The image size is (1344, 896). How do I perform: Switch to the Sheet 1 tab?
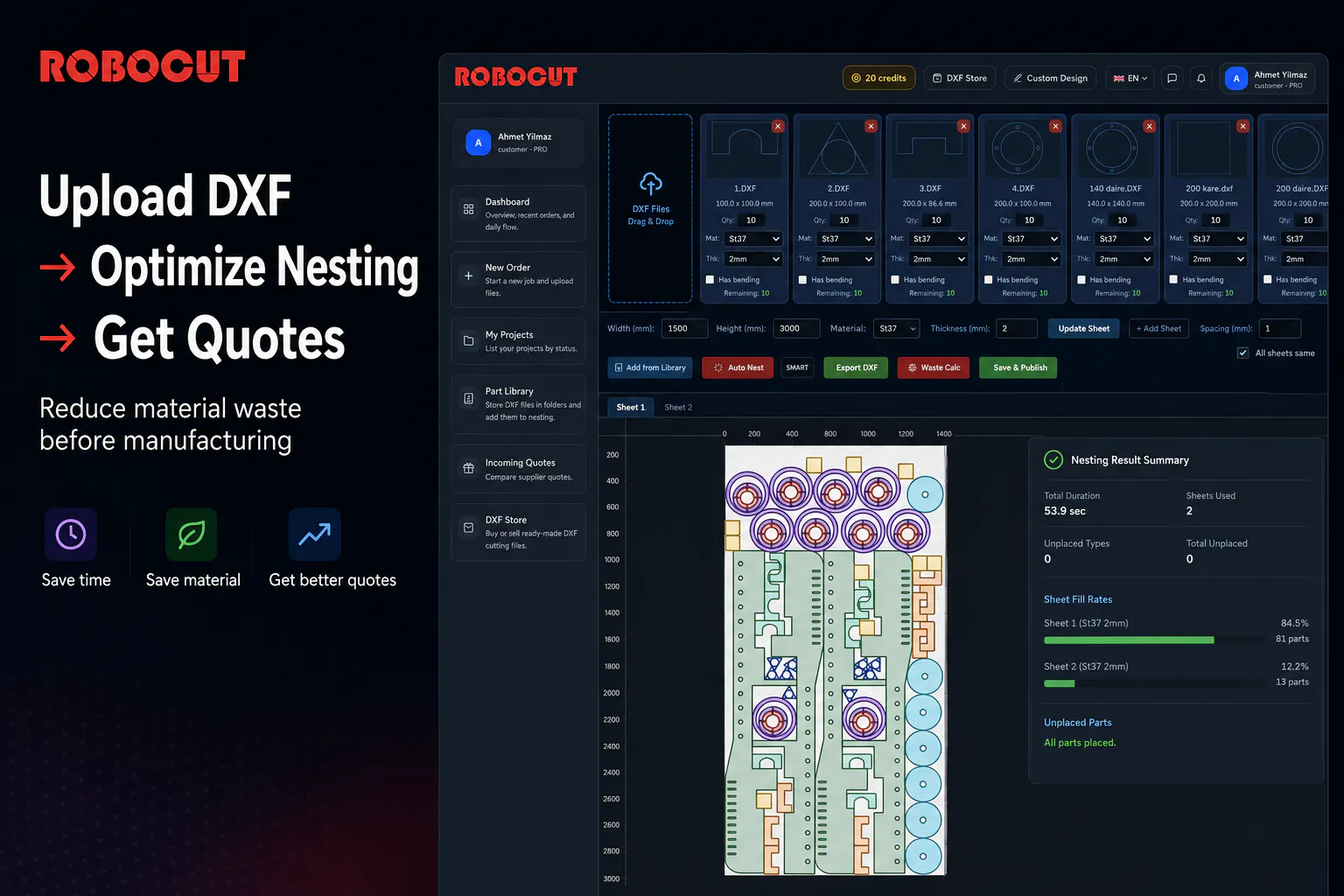(630, 407)
